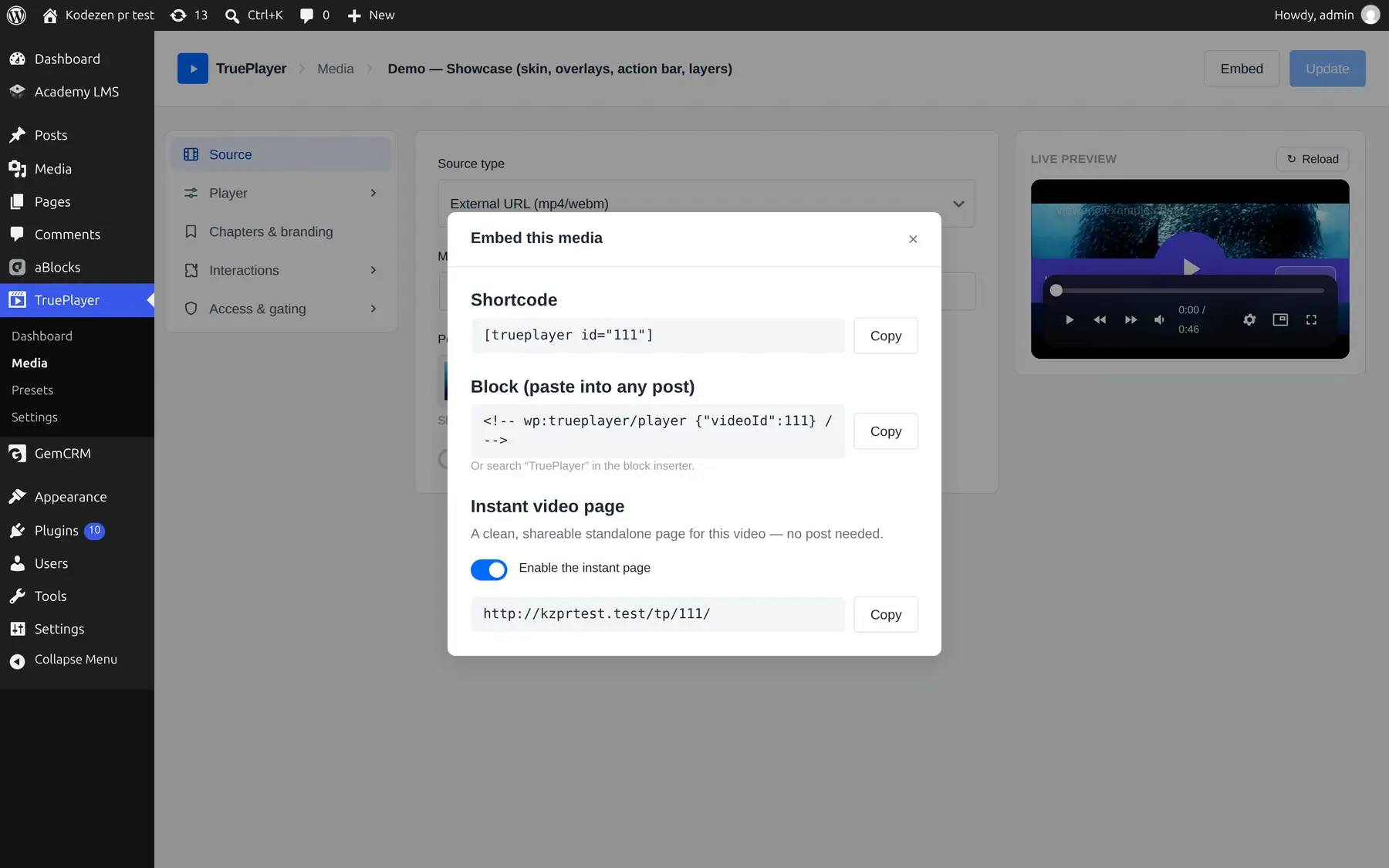The width and height of the screenshot is (1389, 868).
Task: Enter fullscreen in preview player
Action: (1311, 320)
